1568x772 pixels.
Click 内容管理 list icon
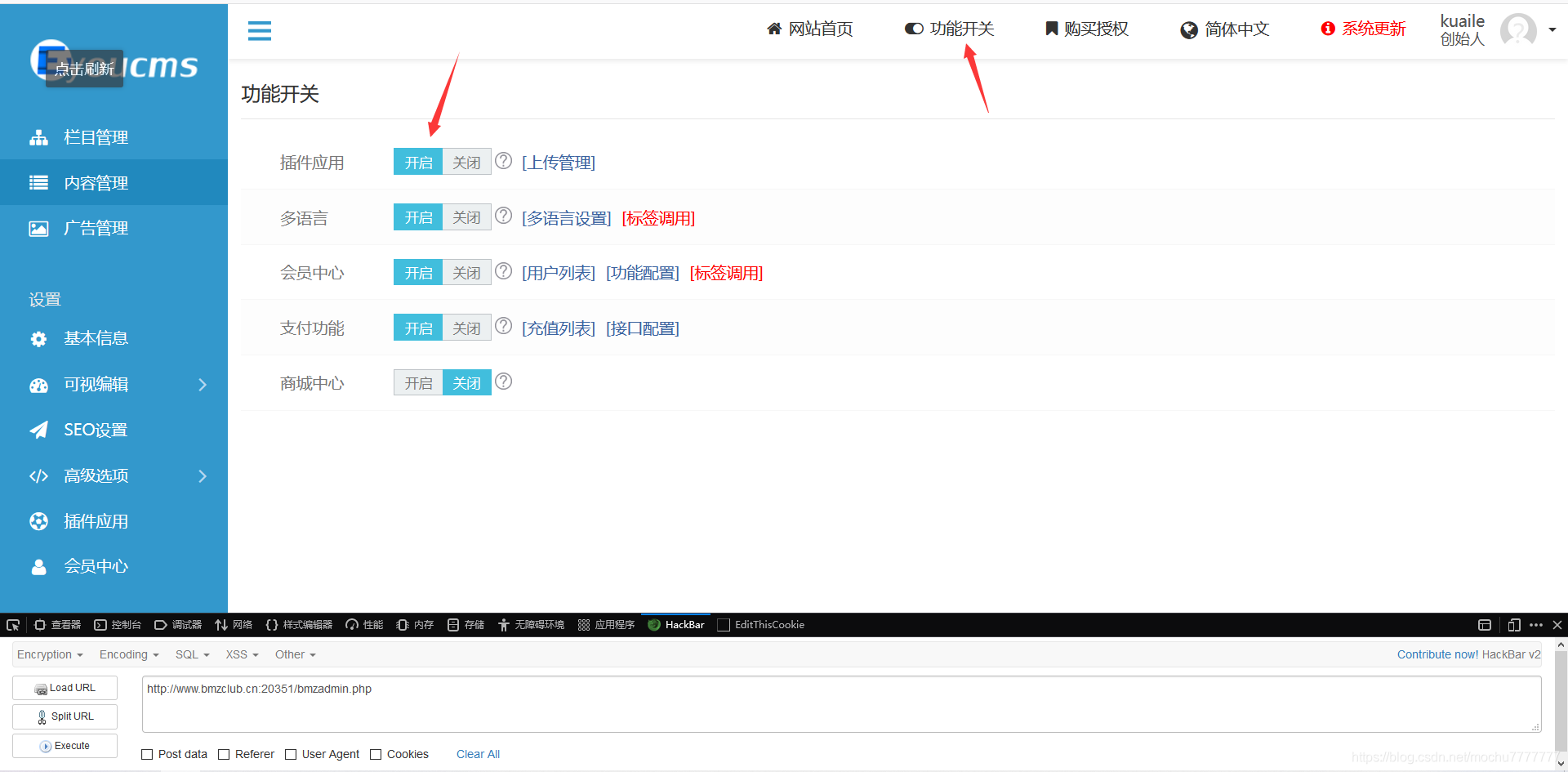pos(38,183)
